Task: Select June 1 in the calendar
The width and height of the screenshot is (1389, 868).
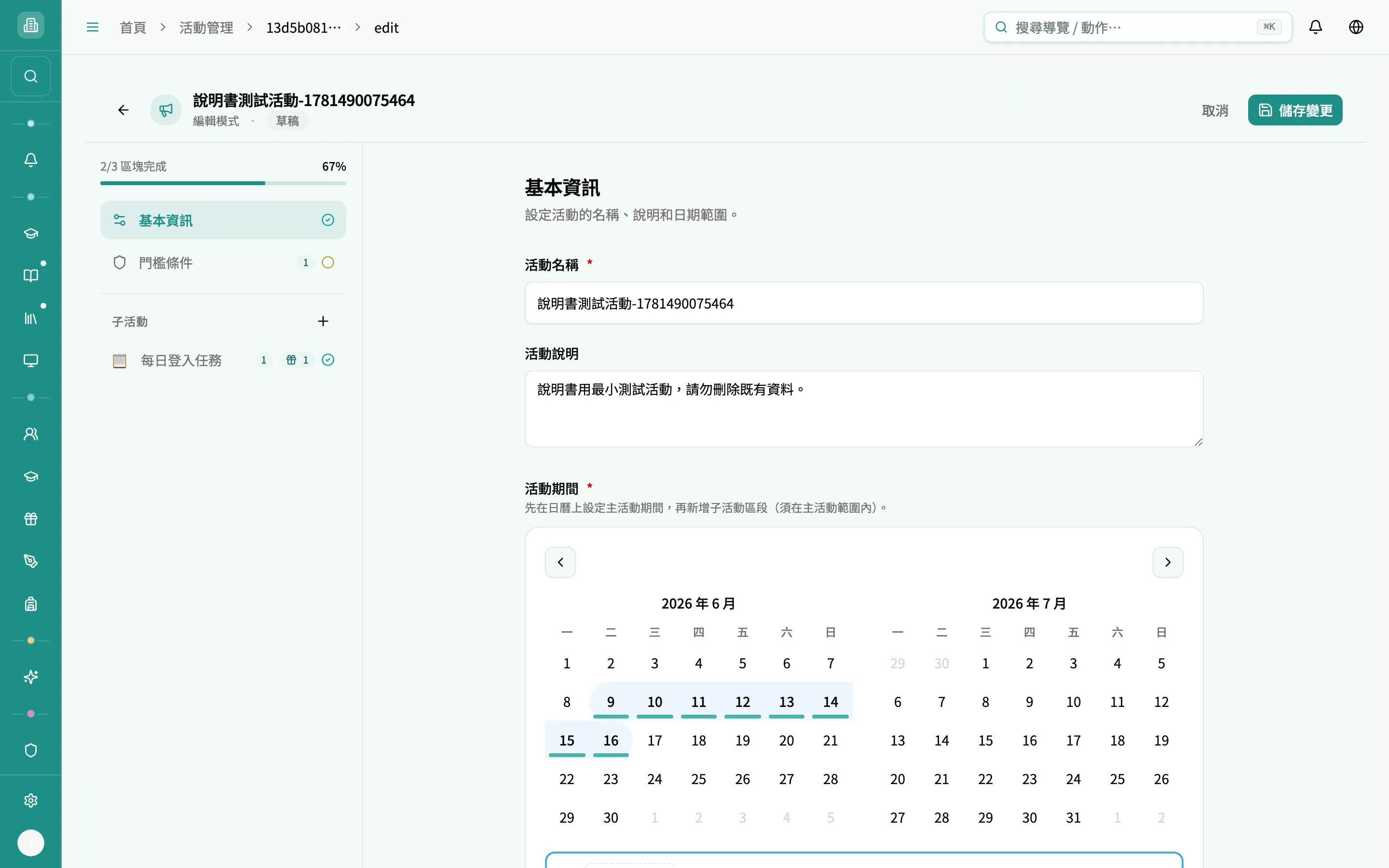Action: coord(567,663)
